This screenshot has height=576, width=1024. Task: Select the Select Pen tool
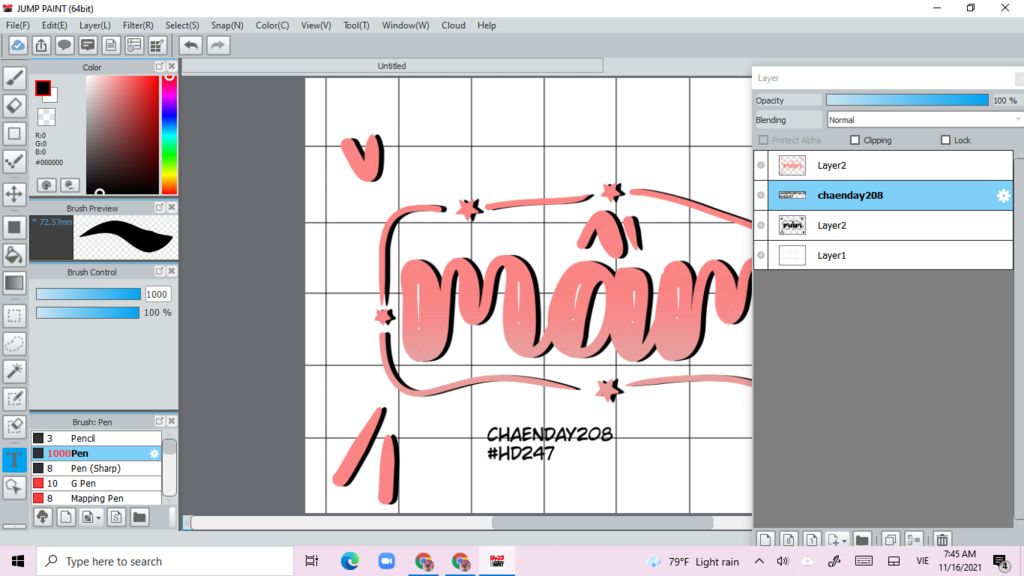pos(14,399)
